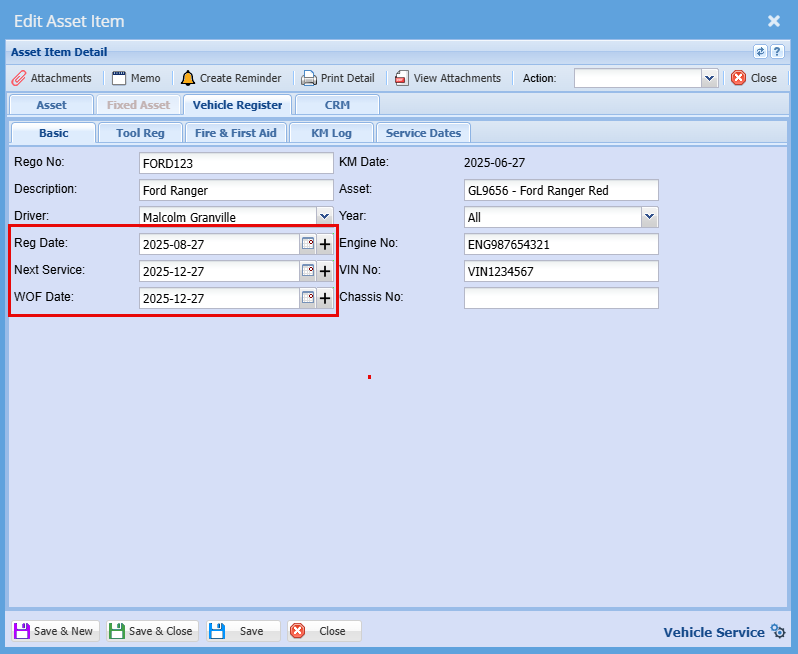The height and width of the screenshot is (654, 798).
Task: Click the Vehicle Service gear icon
Action: [x=778, y=631]
